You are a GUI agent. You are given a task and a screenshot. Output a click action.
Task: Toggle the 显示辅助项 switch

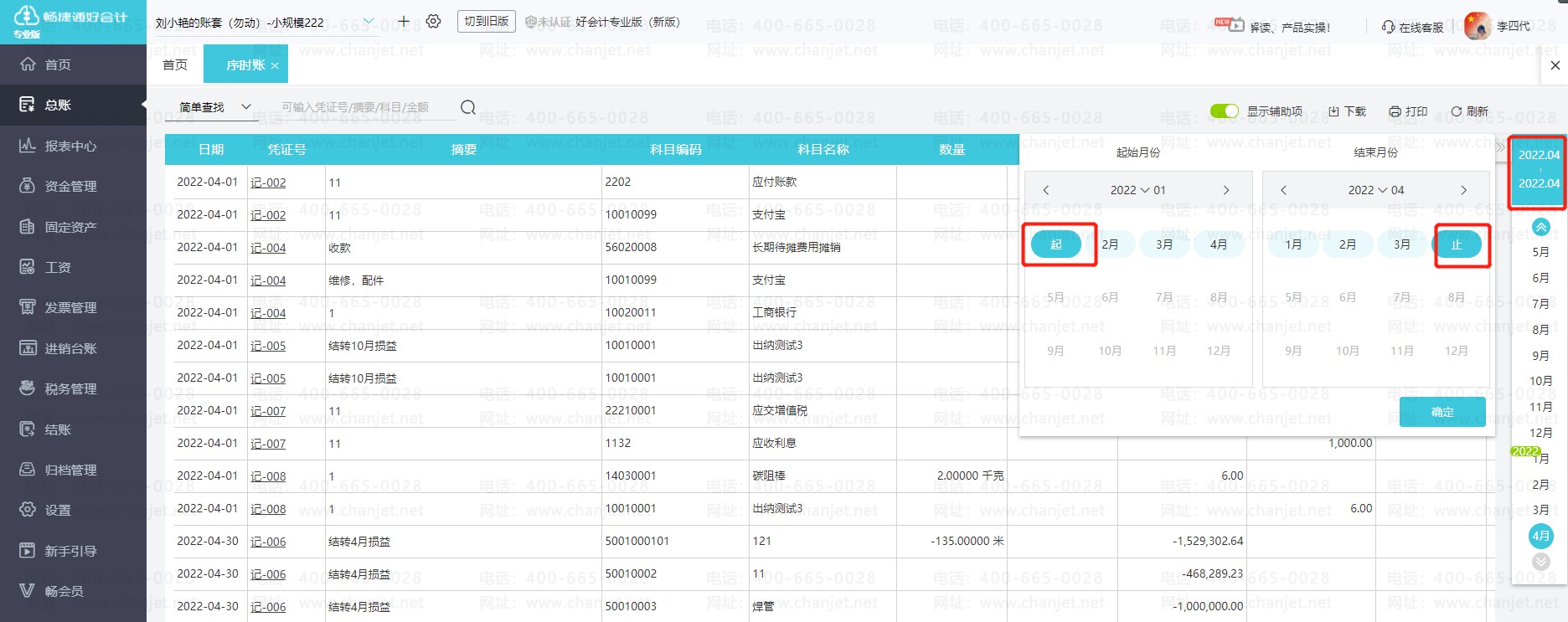[x=1225, y=111]
